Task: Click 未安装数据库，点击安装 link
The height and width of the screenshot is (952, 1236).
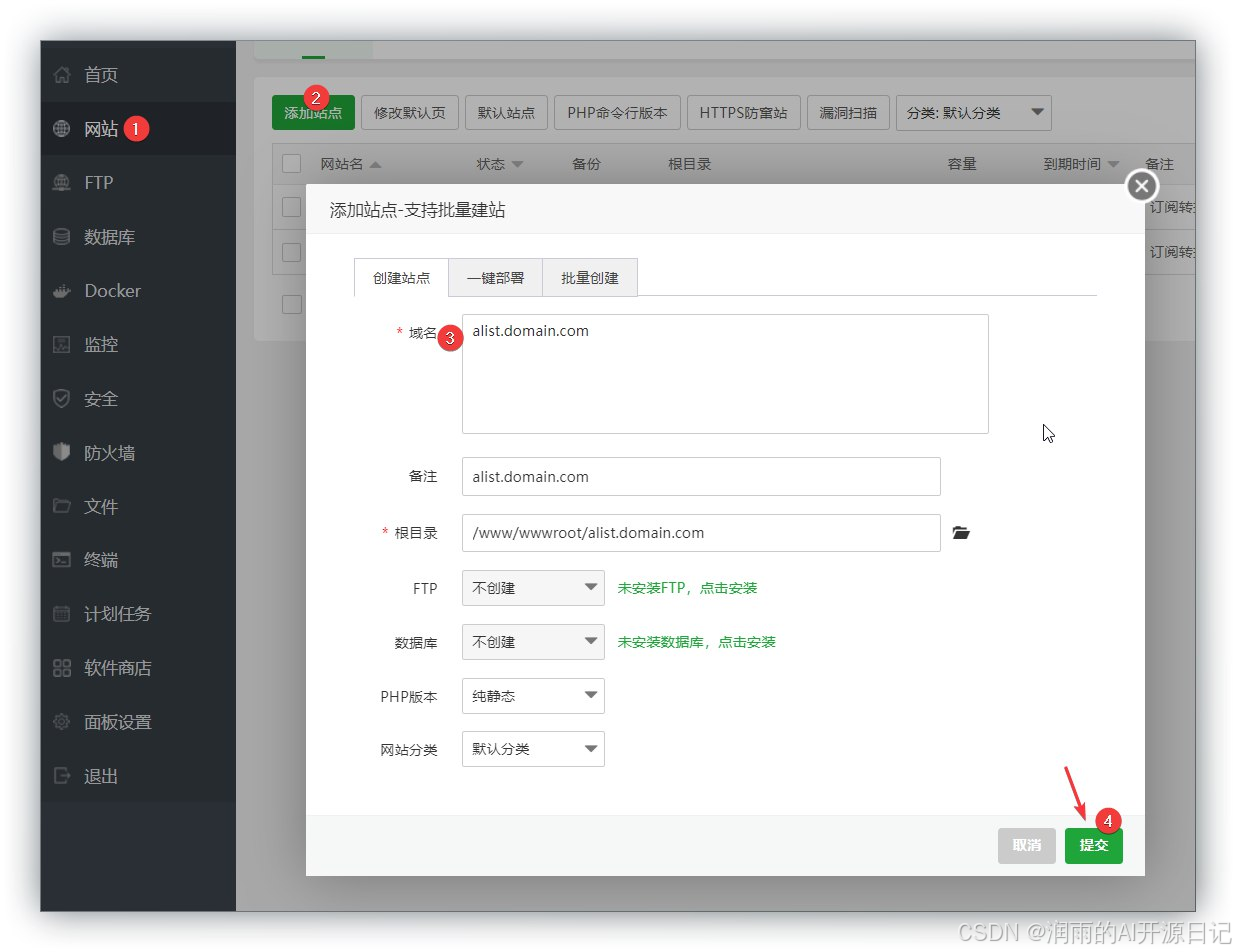Action: (x=697, y=642)
